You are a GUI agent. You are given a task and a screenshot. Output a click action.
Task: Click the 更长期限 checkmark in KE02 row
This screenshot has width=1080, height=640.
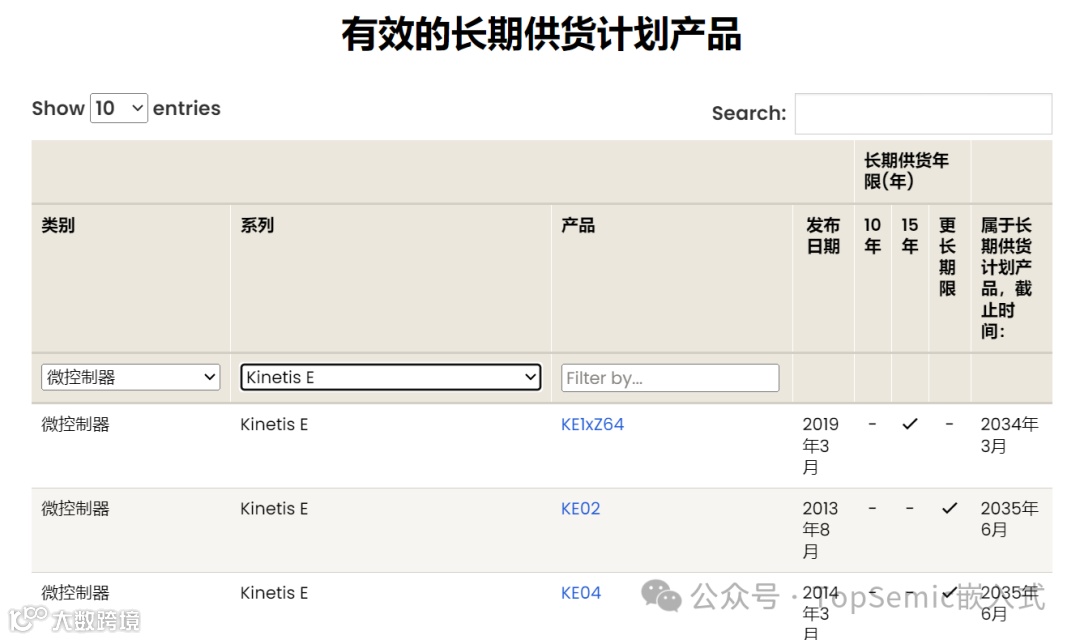click(950, 508)
